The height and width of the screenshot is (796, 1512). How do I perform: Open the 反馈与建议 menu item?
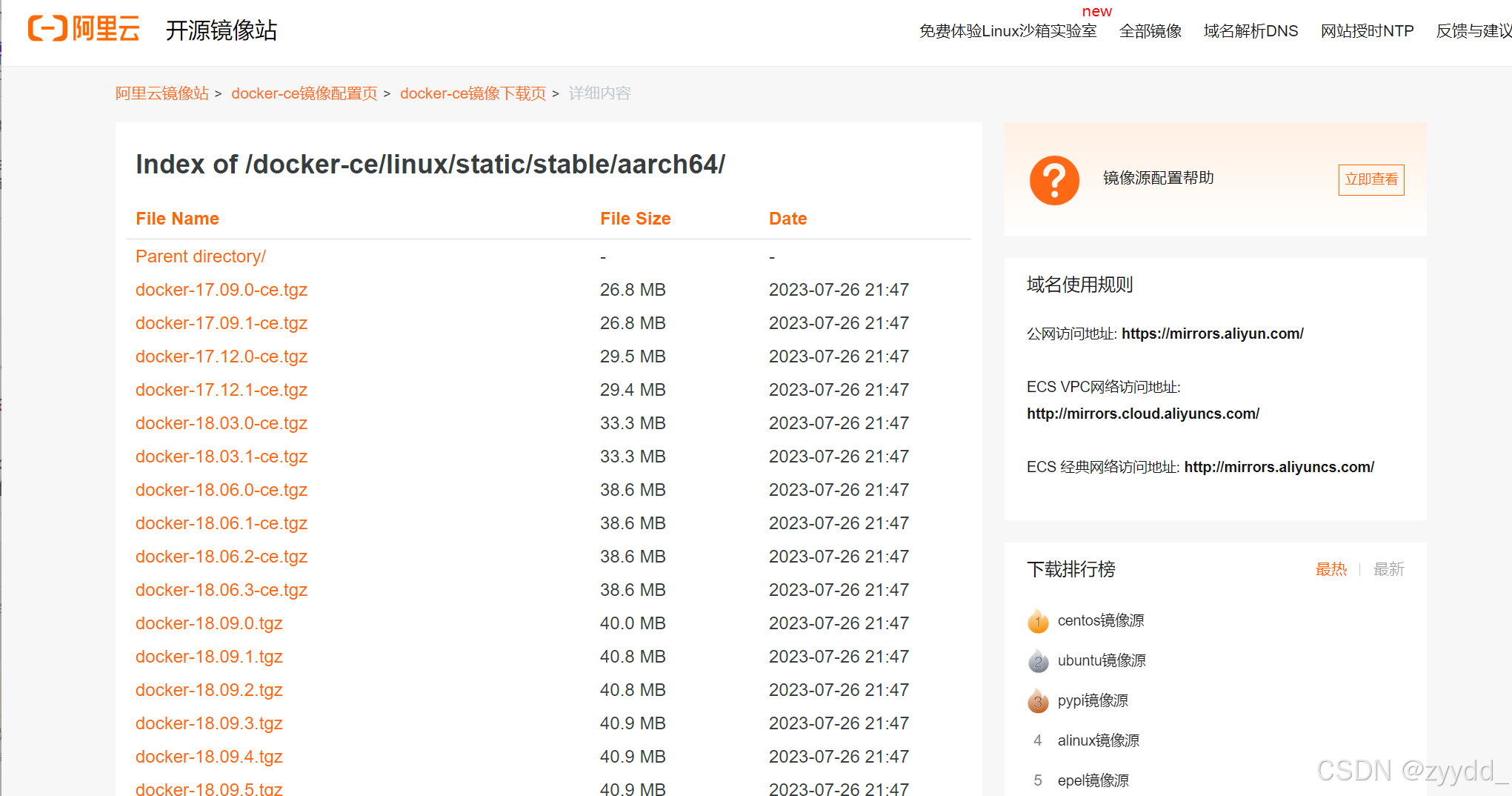(1473, 31)
